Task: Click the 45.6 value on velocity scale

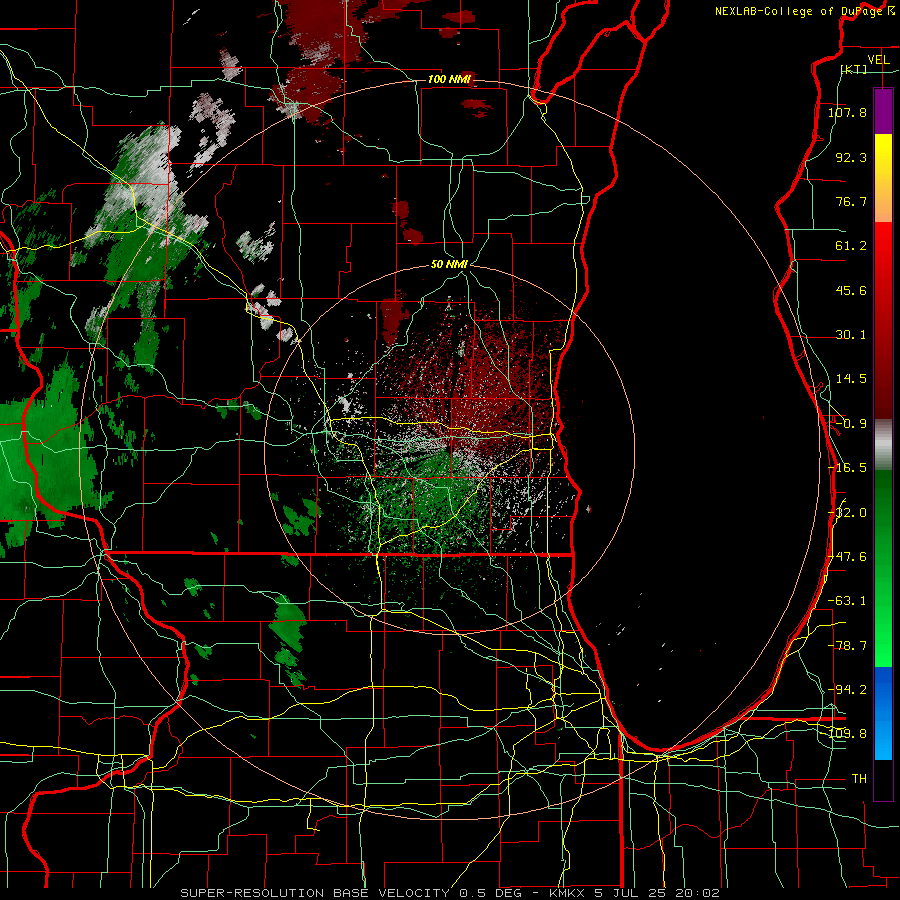Action: [x=851, y=290]
